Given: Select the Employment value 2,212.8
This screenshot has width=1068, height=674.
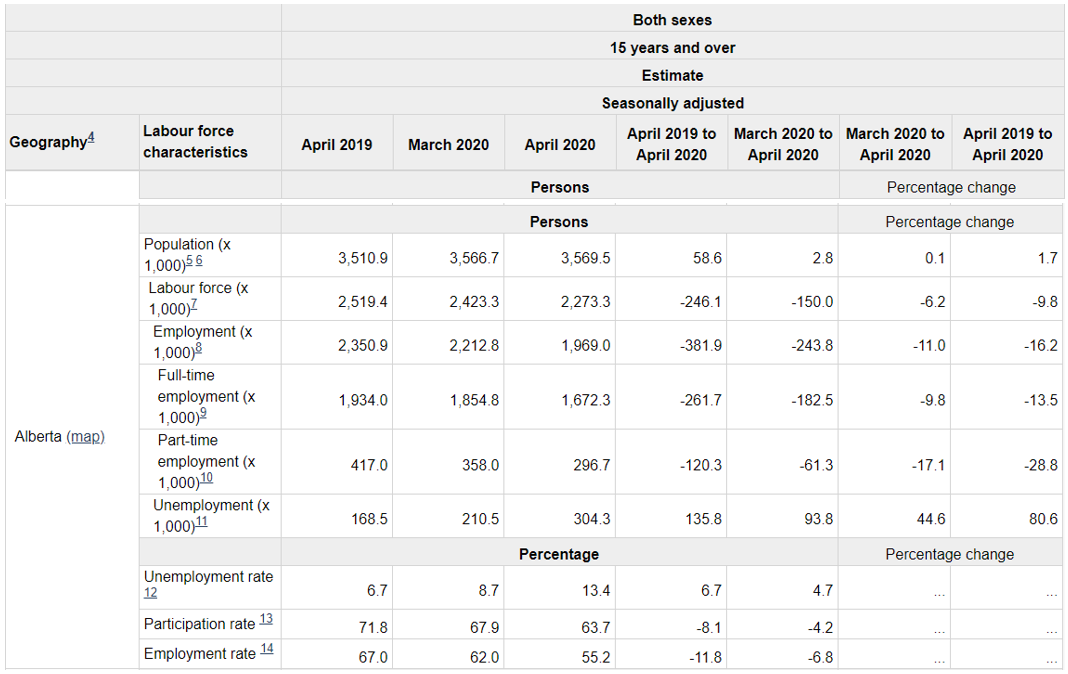Looking at the screenshot, I should pyautogui.click(x=473, y=345).
